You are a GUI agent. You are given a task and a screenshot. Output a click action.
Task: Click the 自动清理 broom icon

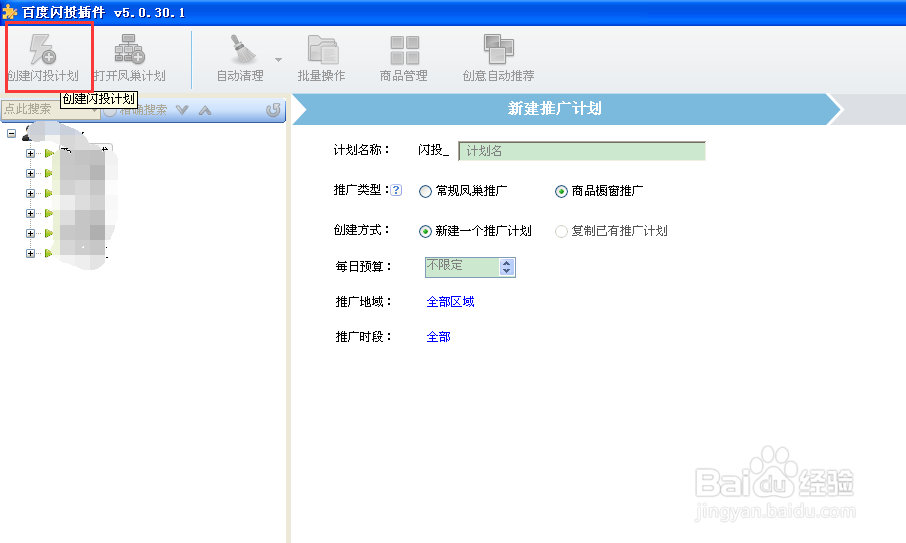pos(243,49)
